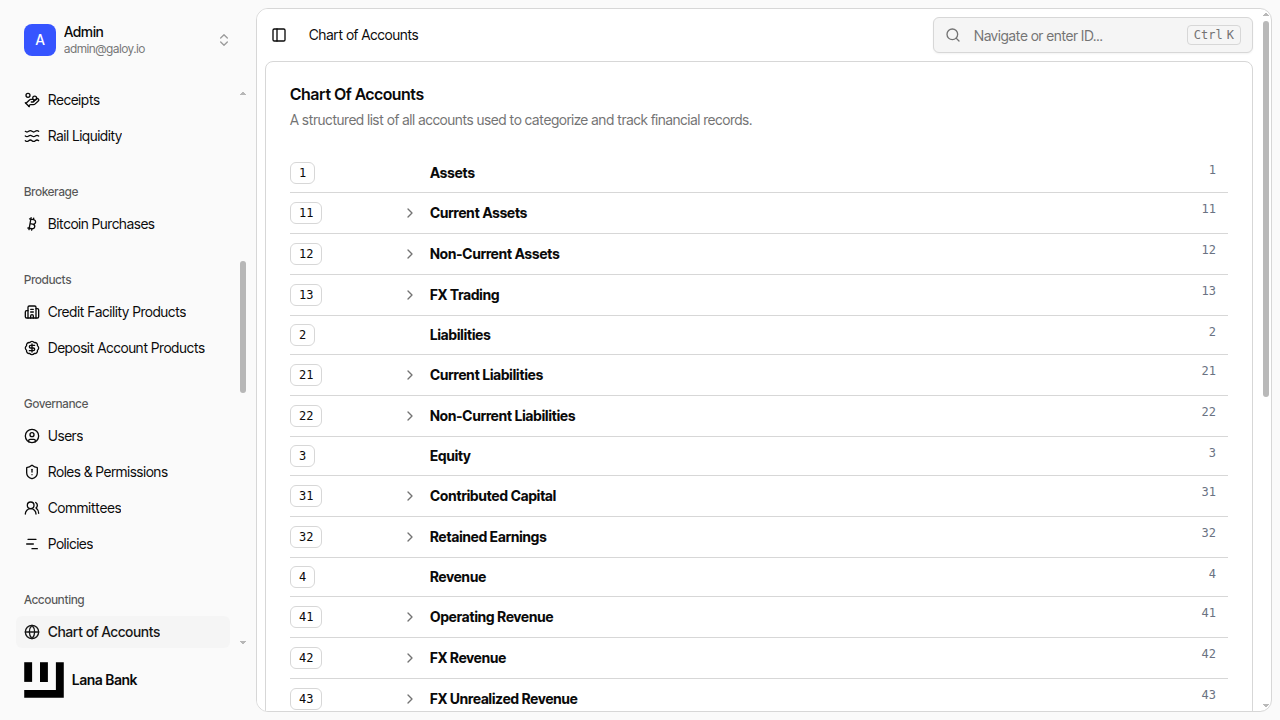Expand the Operating Revenue row

coord(410,617)
